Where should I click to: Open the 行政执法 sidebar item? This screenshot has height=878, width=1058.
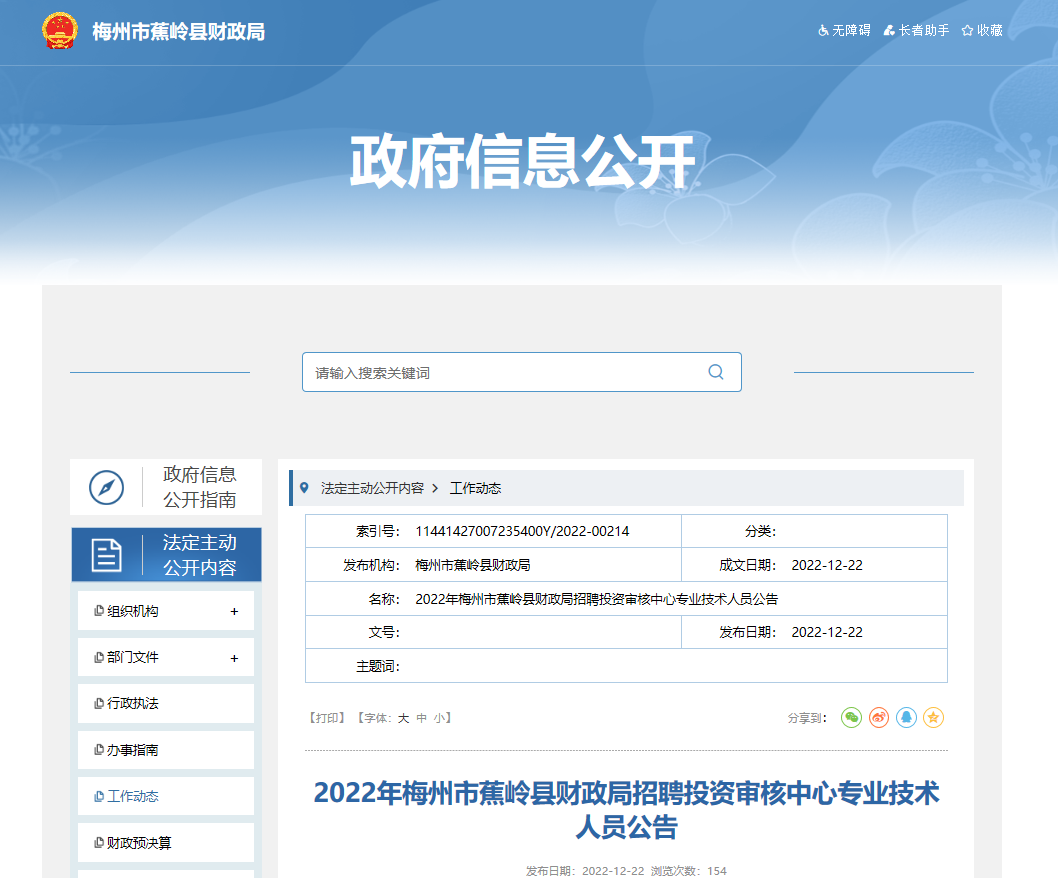click(x=133, y=703)
